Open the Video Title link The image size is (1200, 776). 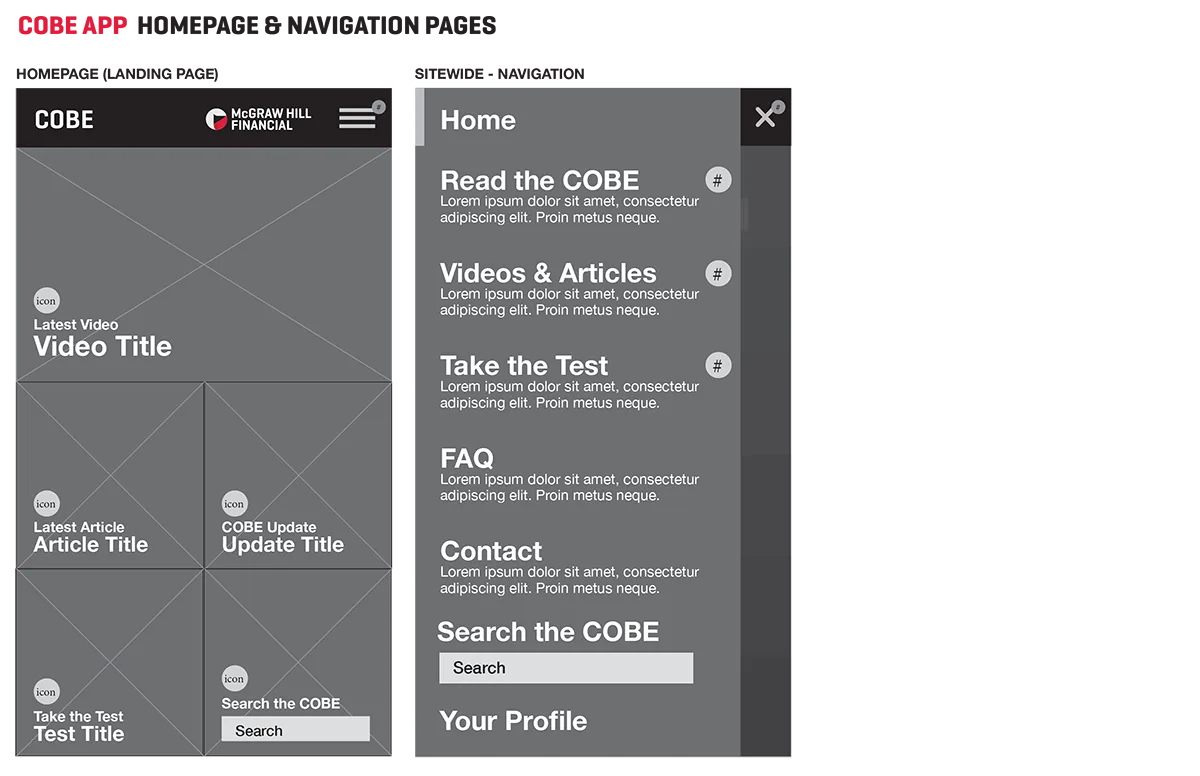(103, 346)
